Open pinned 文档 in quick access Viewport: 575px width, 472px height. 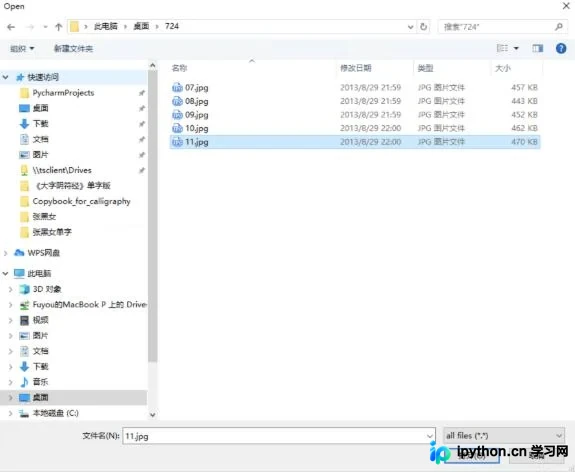40,139
